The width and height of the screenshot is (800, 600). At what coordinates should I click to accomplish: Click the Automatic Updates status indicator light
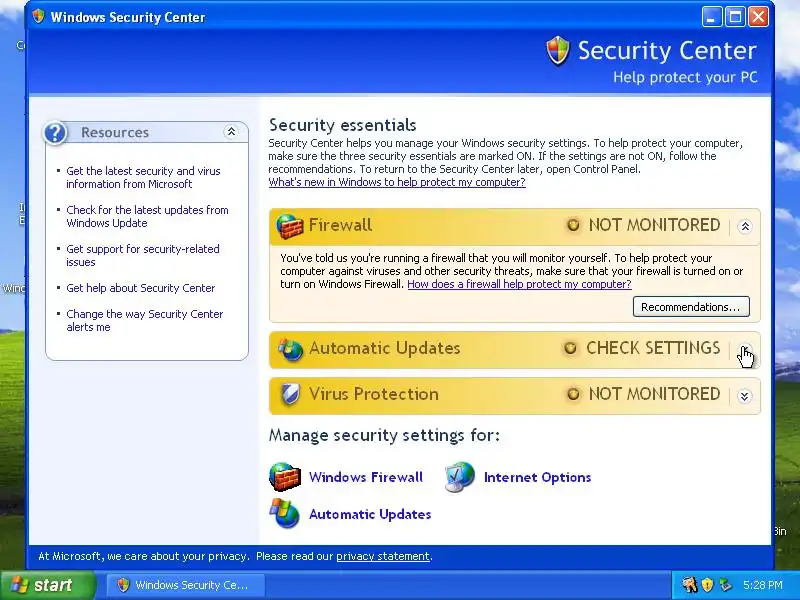[x=570, y=348]
